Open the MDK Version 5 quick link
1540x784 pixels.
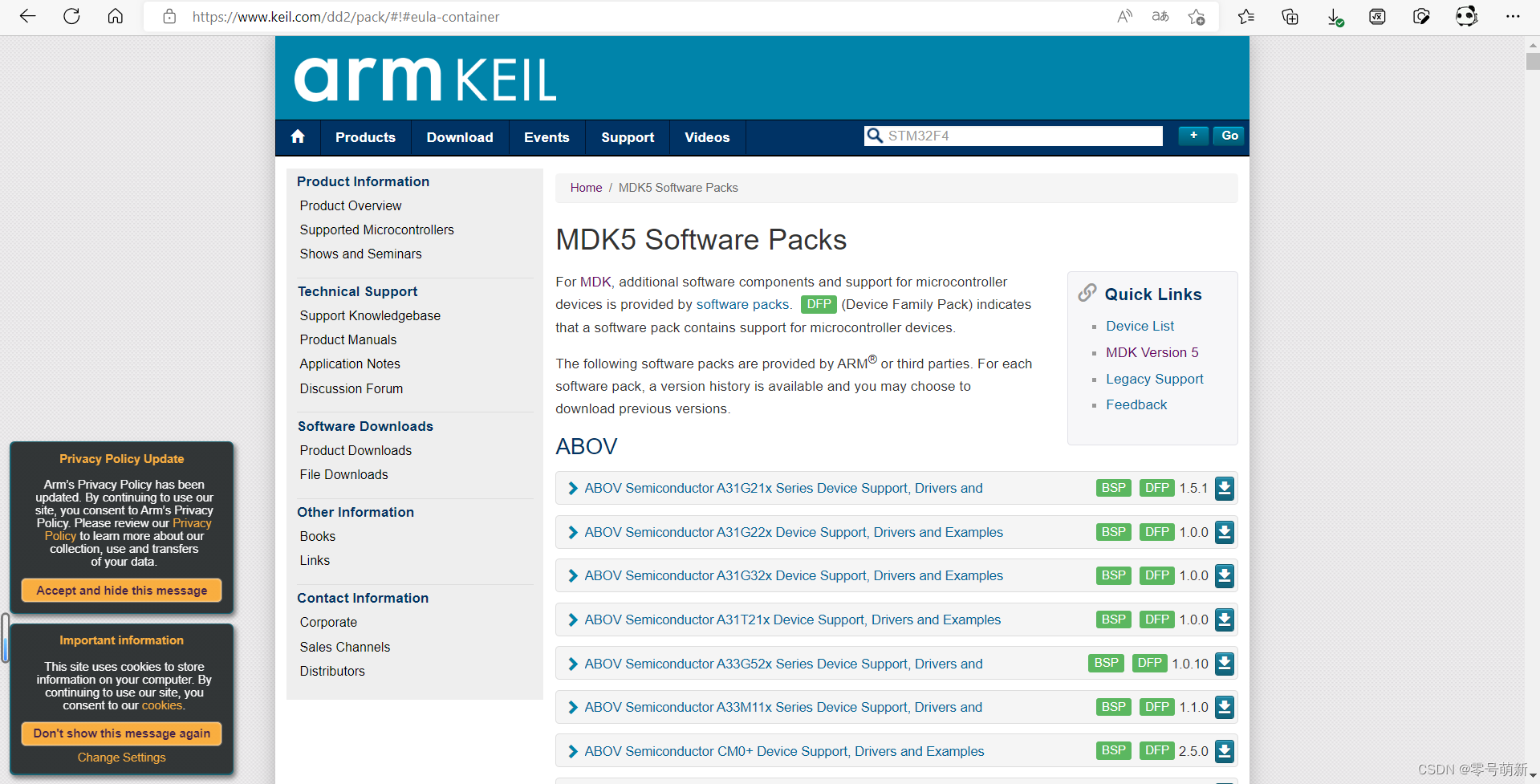point(1152,352)
